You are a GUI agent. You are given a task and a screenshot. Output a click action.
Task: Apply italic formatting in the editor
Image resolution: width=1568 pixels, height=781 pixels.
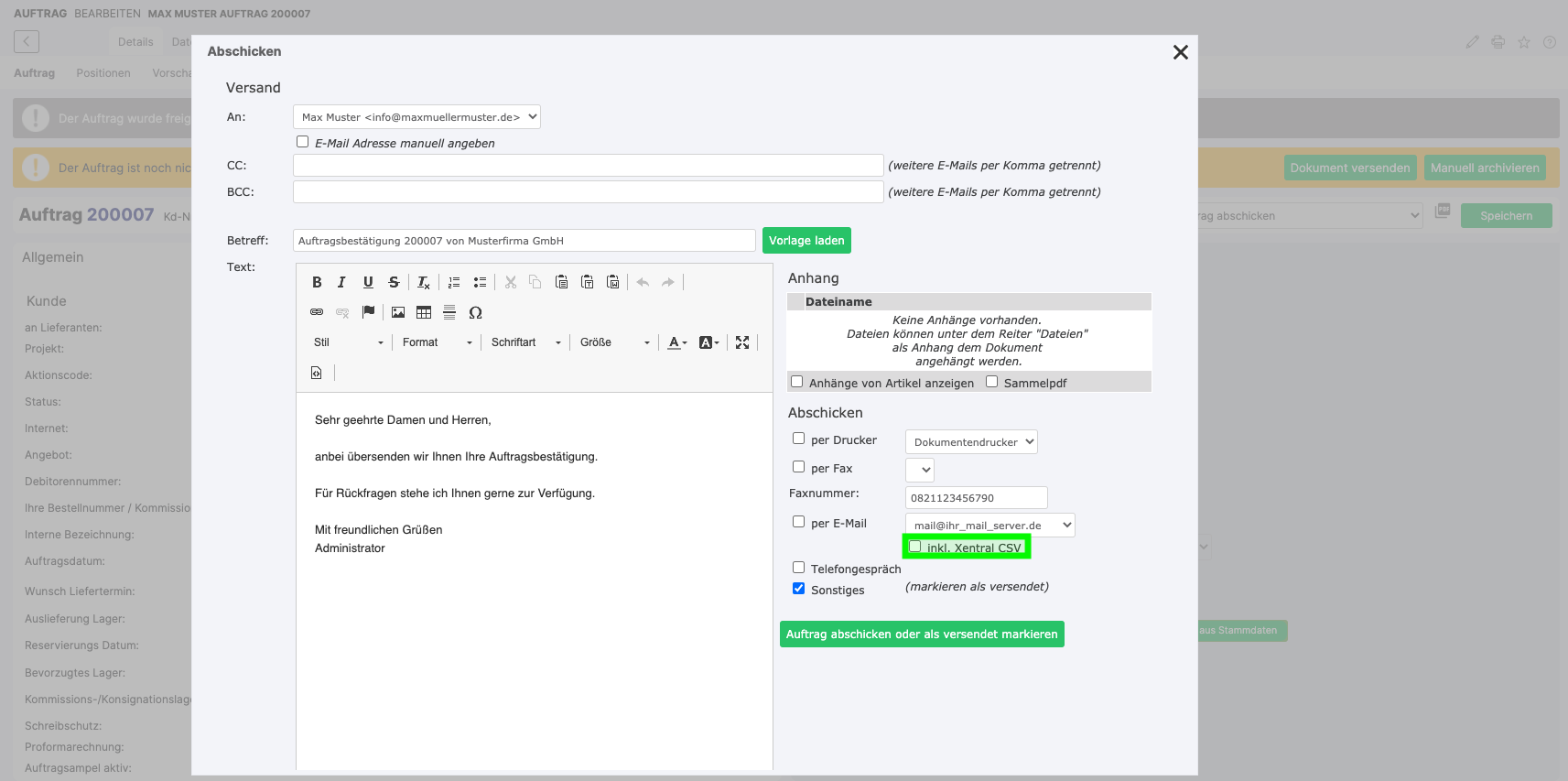click(x=341, y=282)
